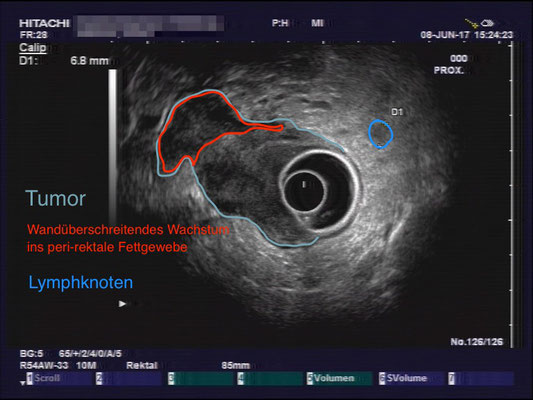The height and width of the screenshot is (400, 533).
Task: Click the D1 marker label near lymph node
Action: 397,112
